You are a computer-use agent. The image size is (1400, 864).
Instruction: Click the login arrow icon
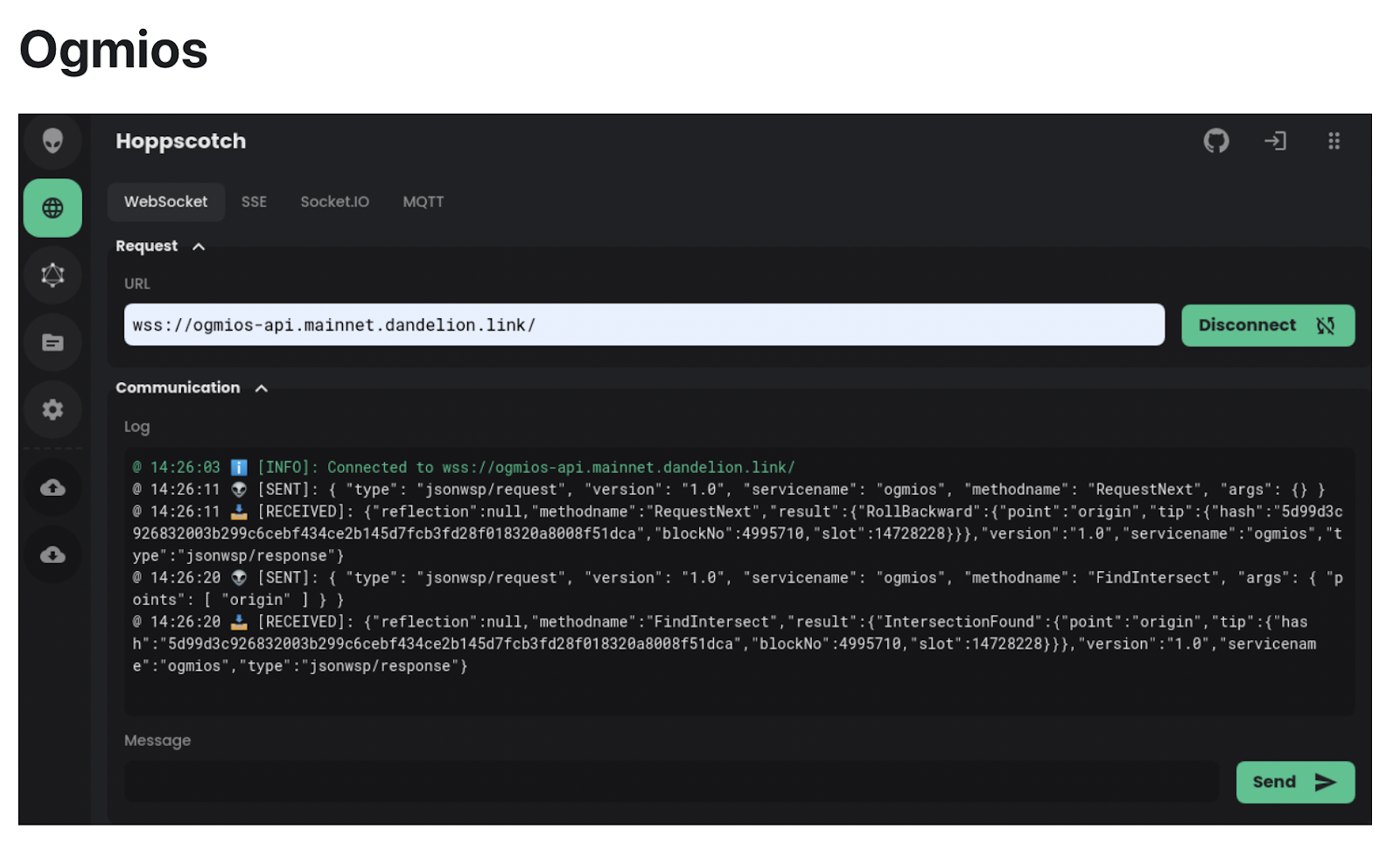[x=1275, y=141]
